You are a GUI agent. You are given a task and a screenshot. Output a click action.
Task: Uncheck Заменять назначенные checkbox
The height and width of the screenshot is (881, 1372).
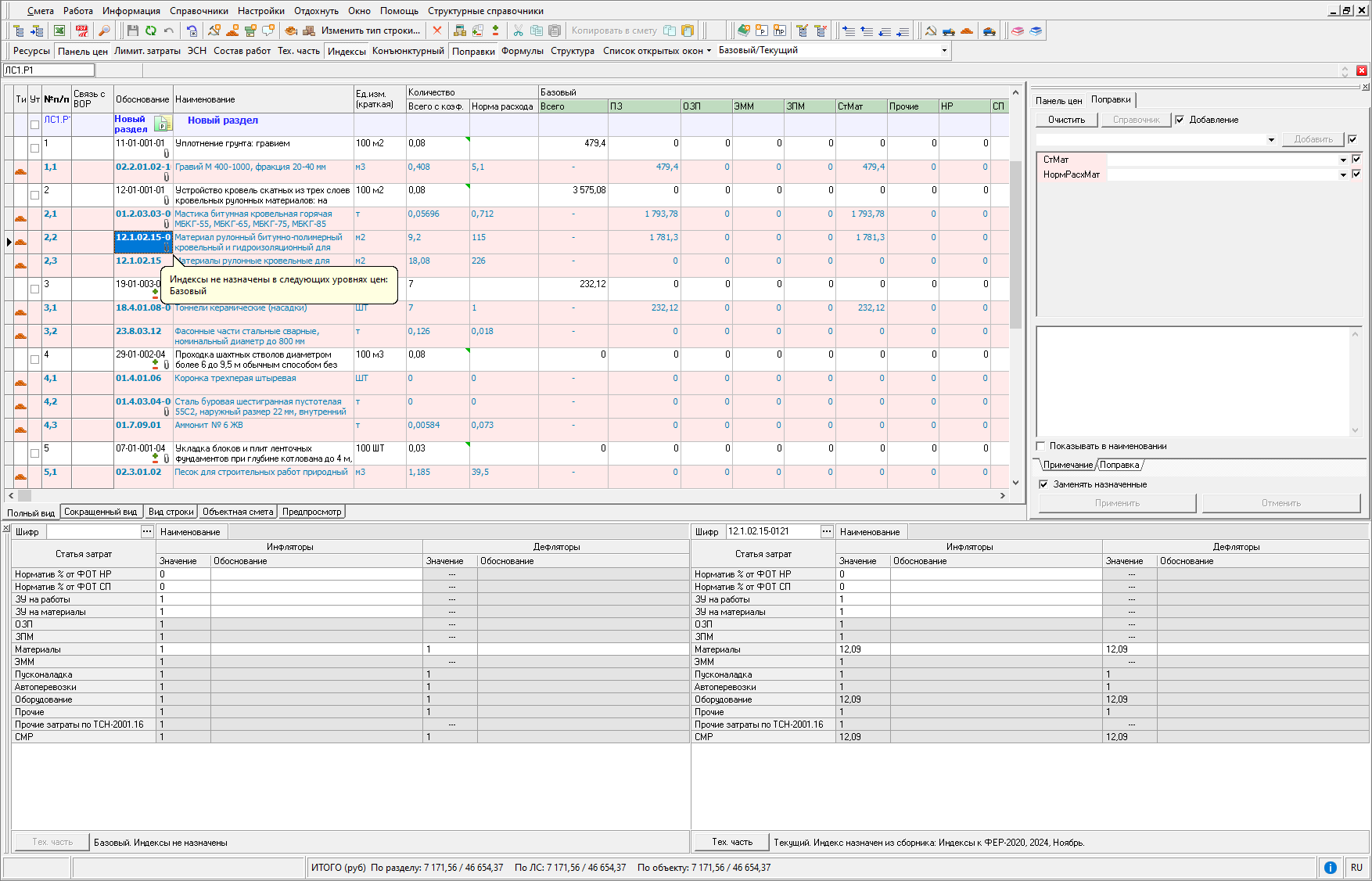click(1043, 484)
